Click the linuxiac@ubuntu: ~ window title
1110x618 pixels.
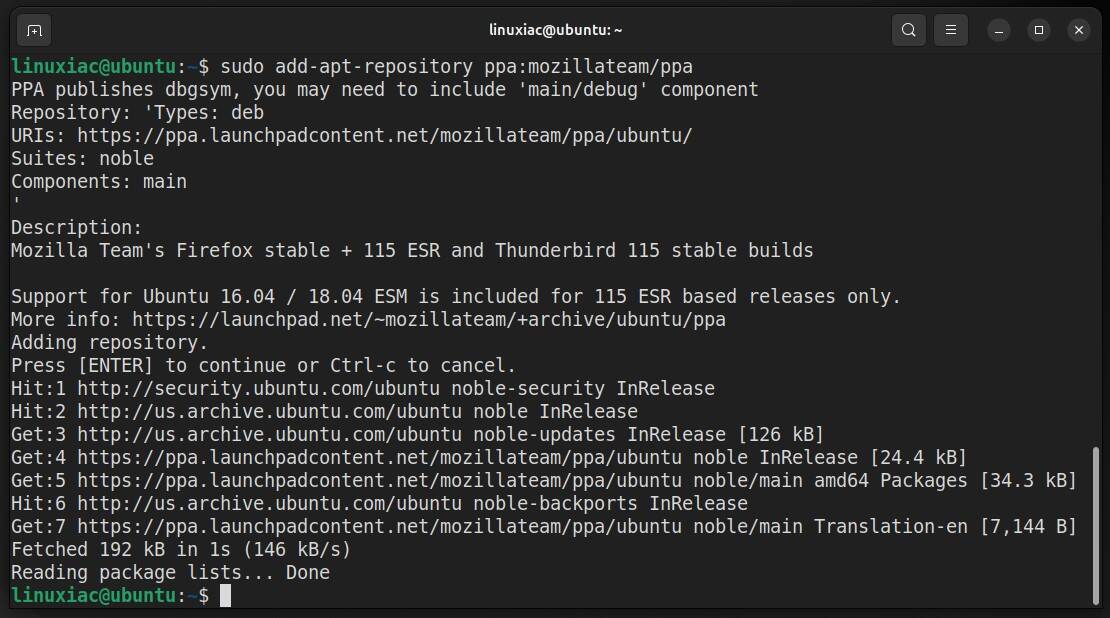(555, 30)
